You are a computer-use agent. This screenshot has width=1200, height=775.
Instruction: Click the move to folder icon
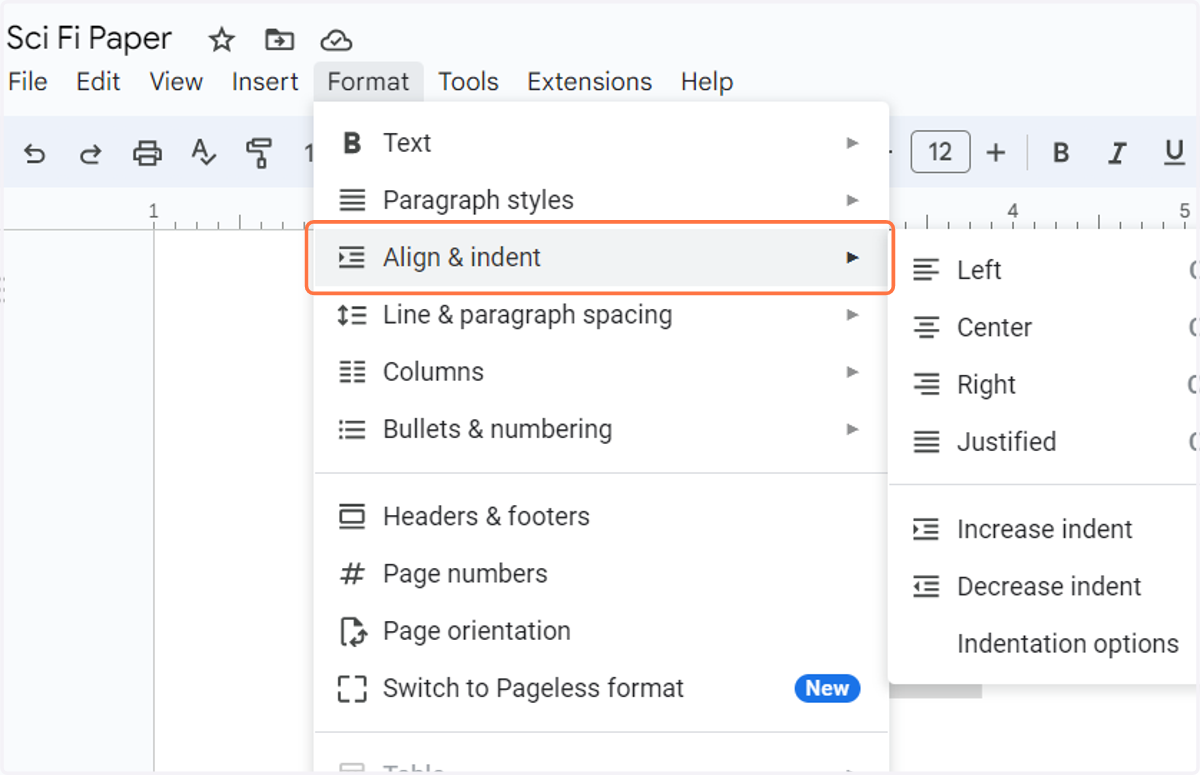(279, 40)
